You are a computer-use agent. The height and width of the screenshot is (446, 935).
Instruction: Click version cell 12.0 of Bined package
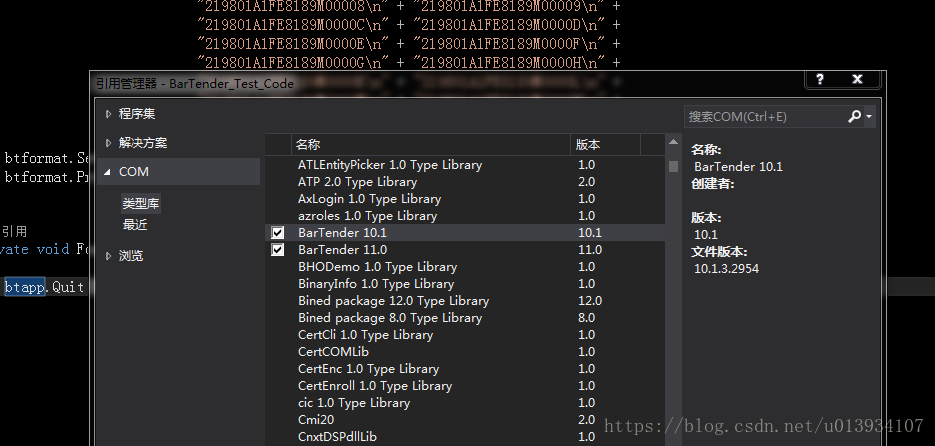(590, 301)
